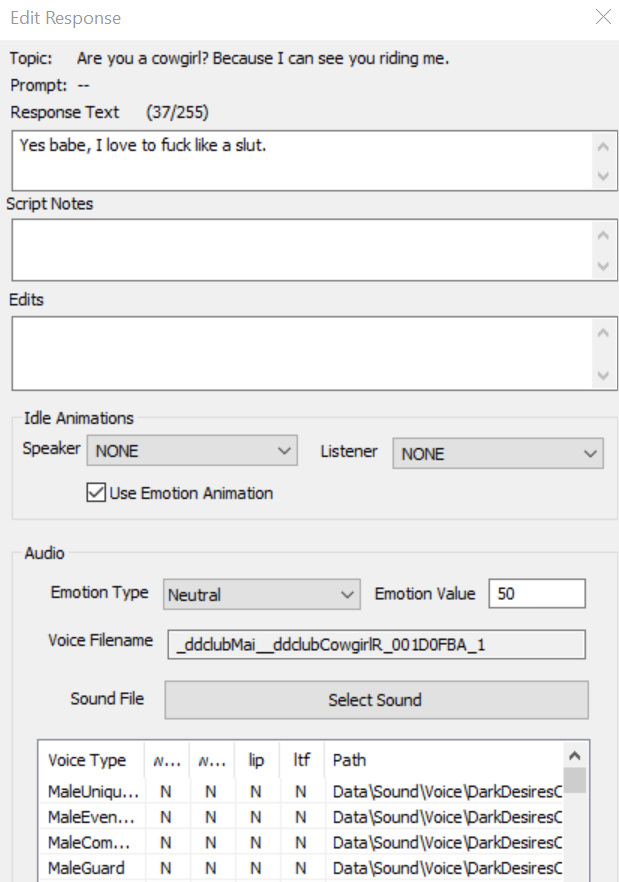Image resolution: width=619 pixels, height=882 pixels.
Task: Click Response Text scroll down arrow
Action: 603,176
